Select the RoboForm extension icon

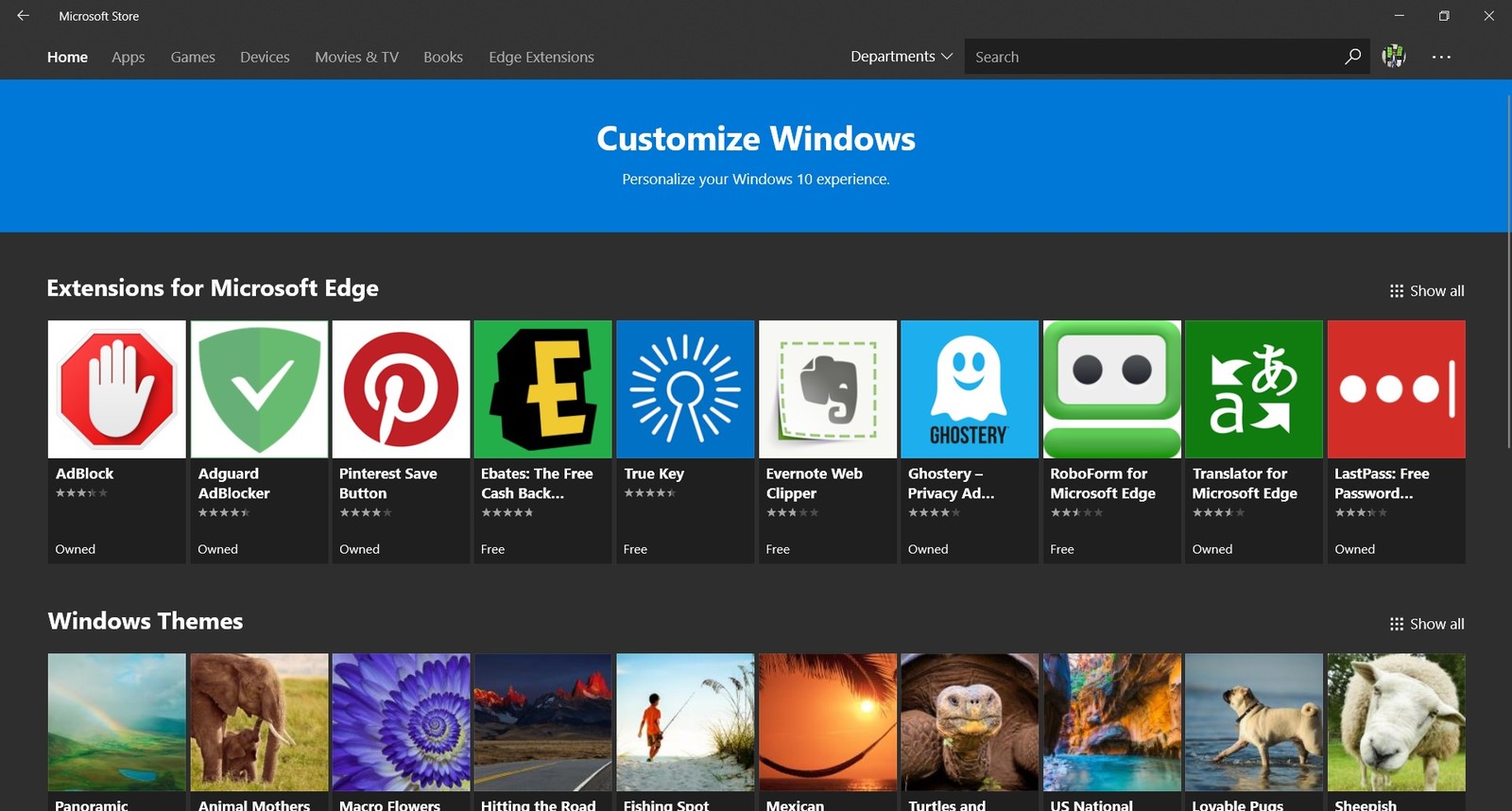click(x=1112, y=389)
